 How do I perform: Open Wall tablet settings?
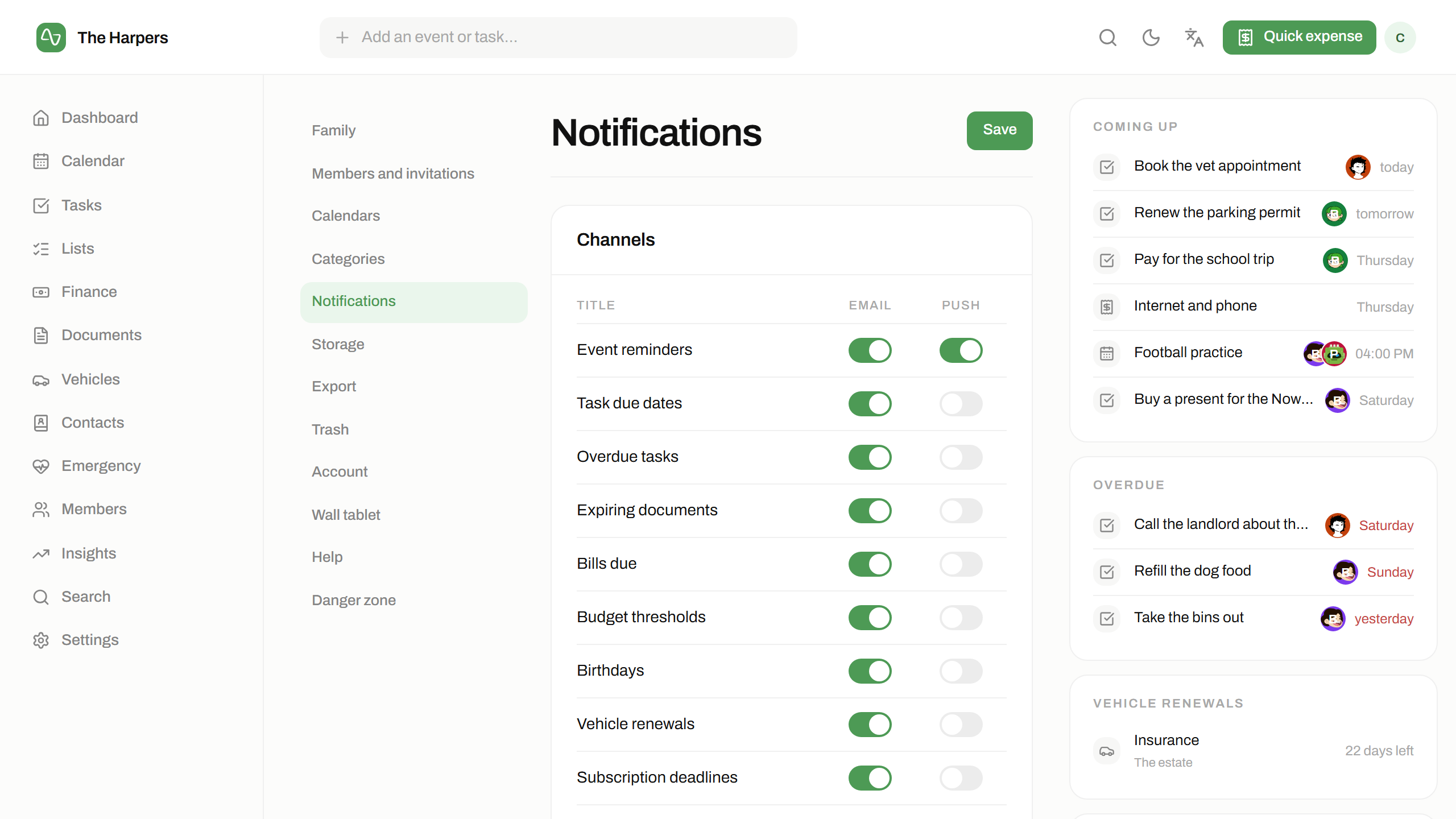(x=414, y=515)
